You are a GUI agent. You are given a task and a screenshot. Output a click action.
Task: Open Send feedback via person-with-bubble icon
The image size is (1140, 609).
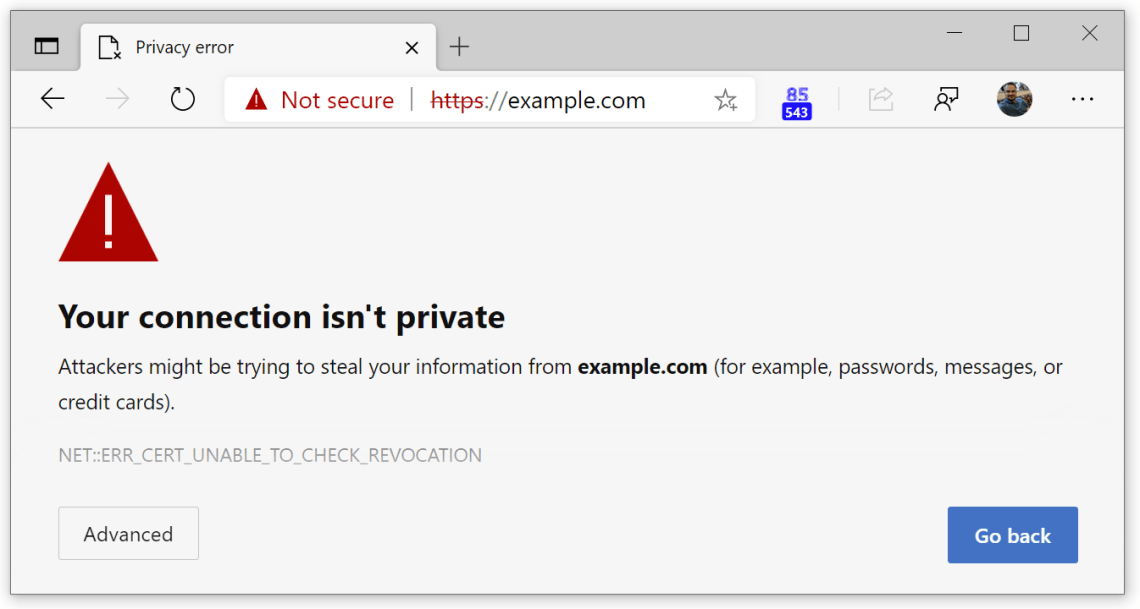[x=946, y=98]
